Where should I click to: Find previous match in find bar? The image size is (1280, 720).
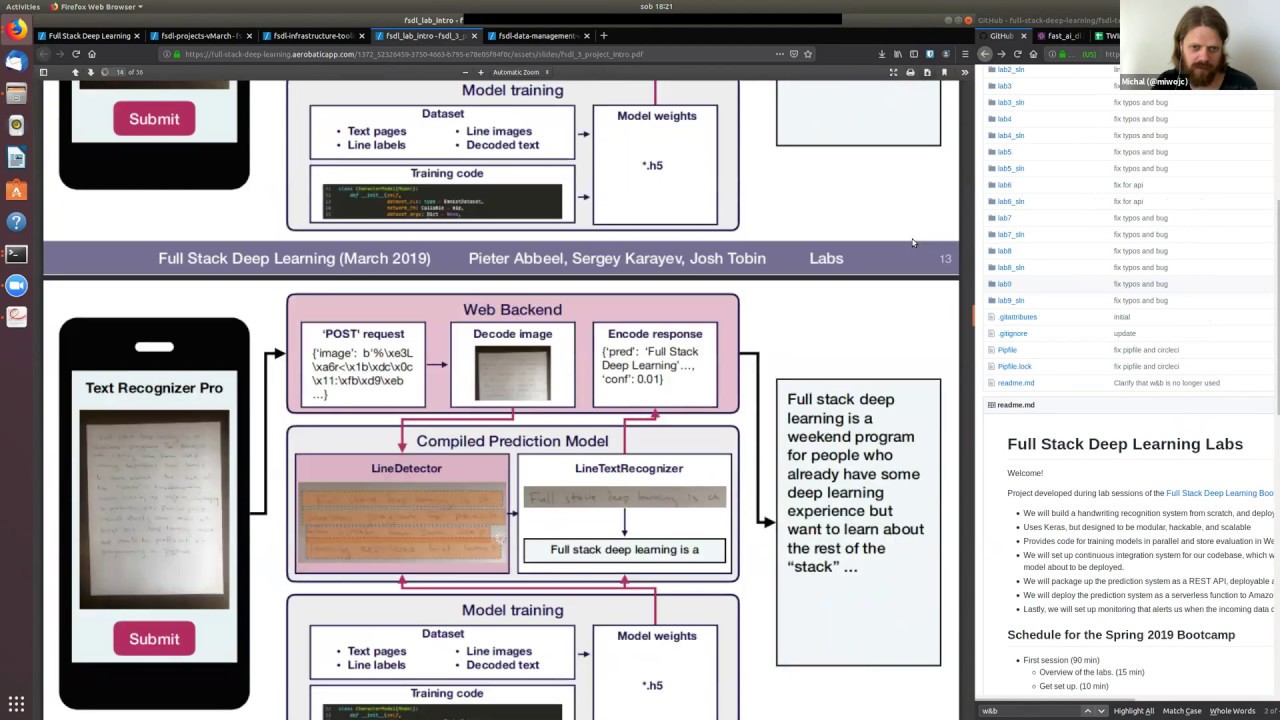pyautogui.click(x=1087, y=711)
